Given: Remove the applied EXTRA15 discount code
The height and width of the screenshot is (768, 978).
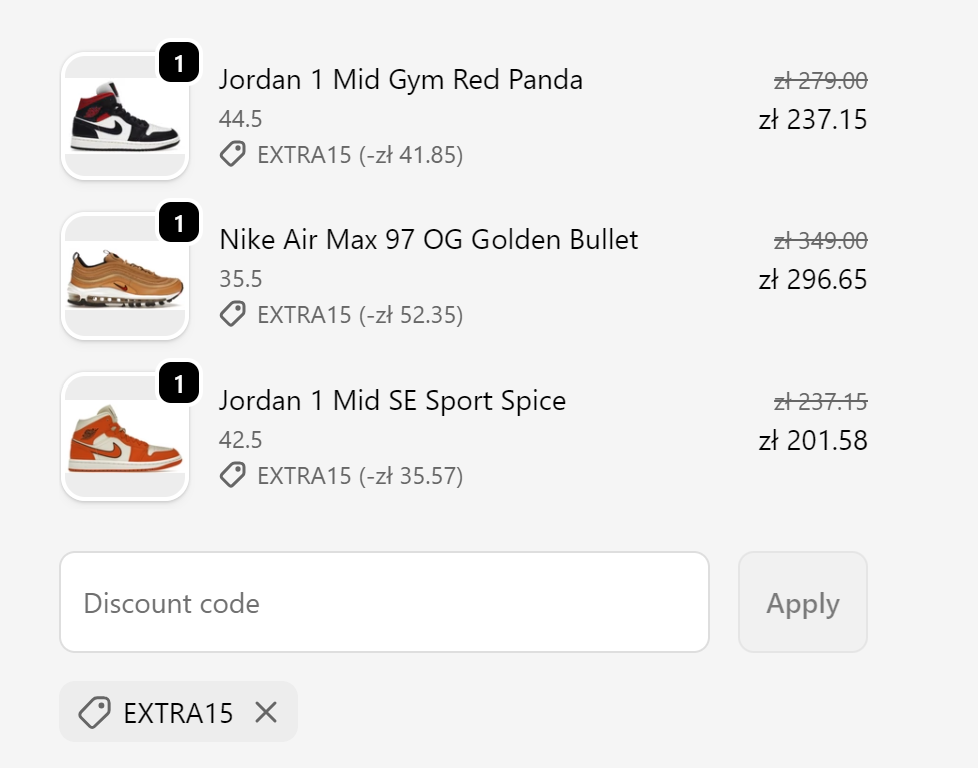Looking at the screenshot, I should (266, 712).
